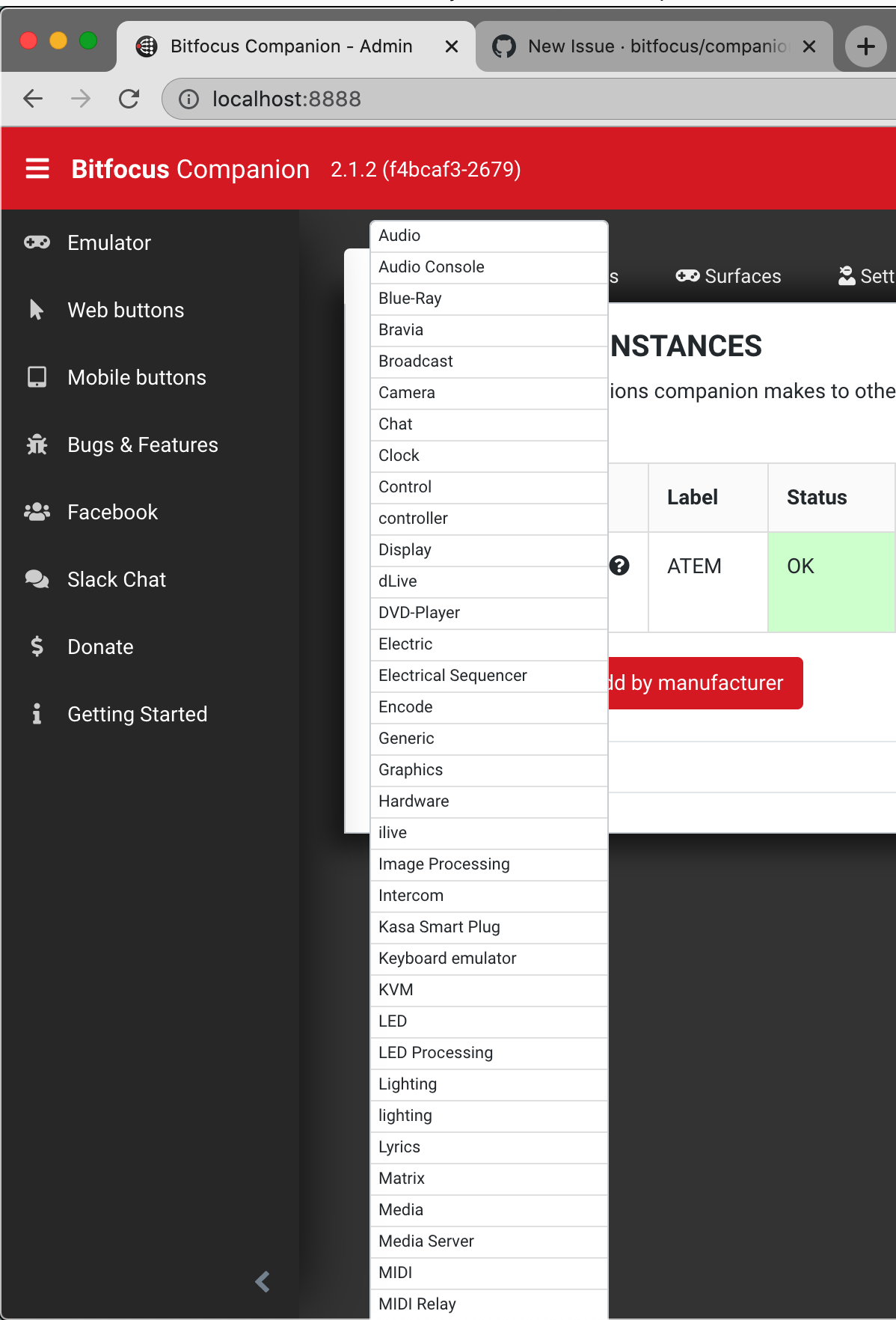Viewport: 896px width, 1320px height.
Task: Choose Camera category
Action: (489, 393)
